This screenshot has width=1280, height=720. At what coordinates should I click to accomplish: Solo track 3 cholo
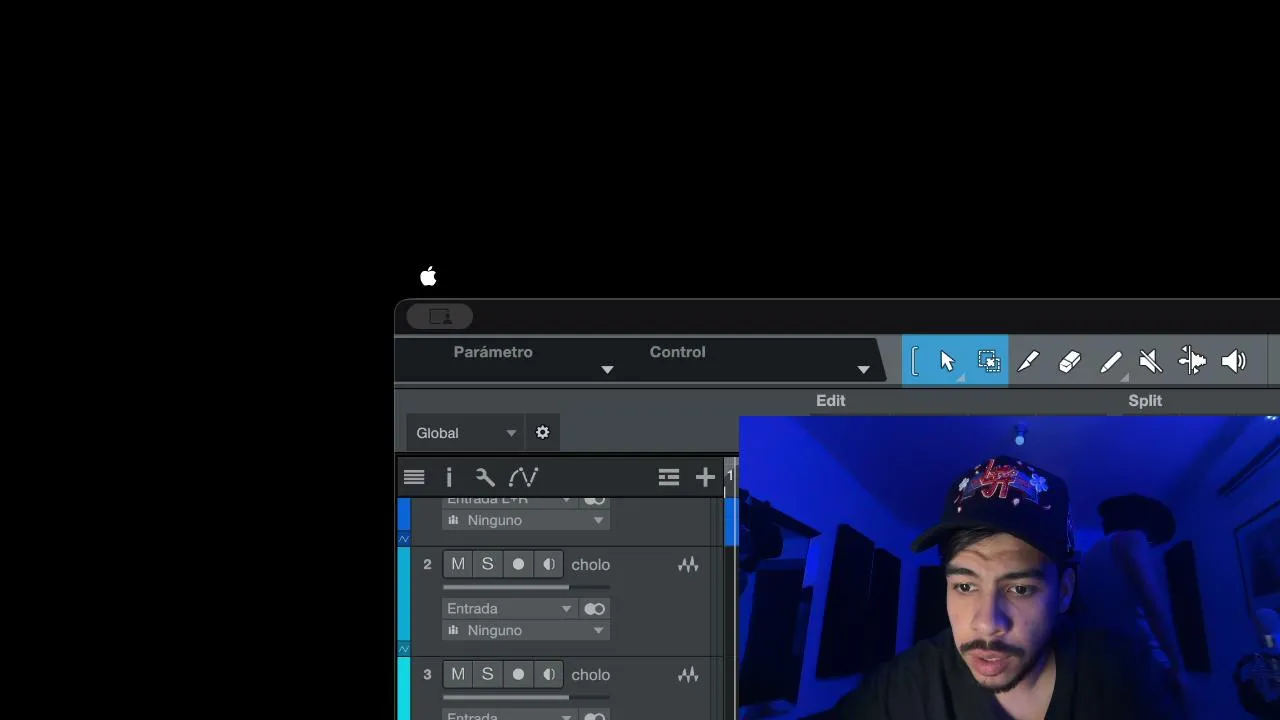click(487, 674)
